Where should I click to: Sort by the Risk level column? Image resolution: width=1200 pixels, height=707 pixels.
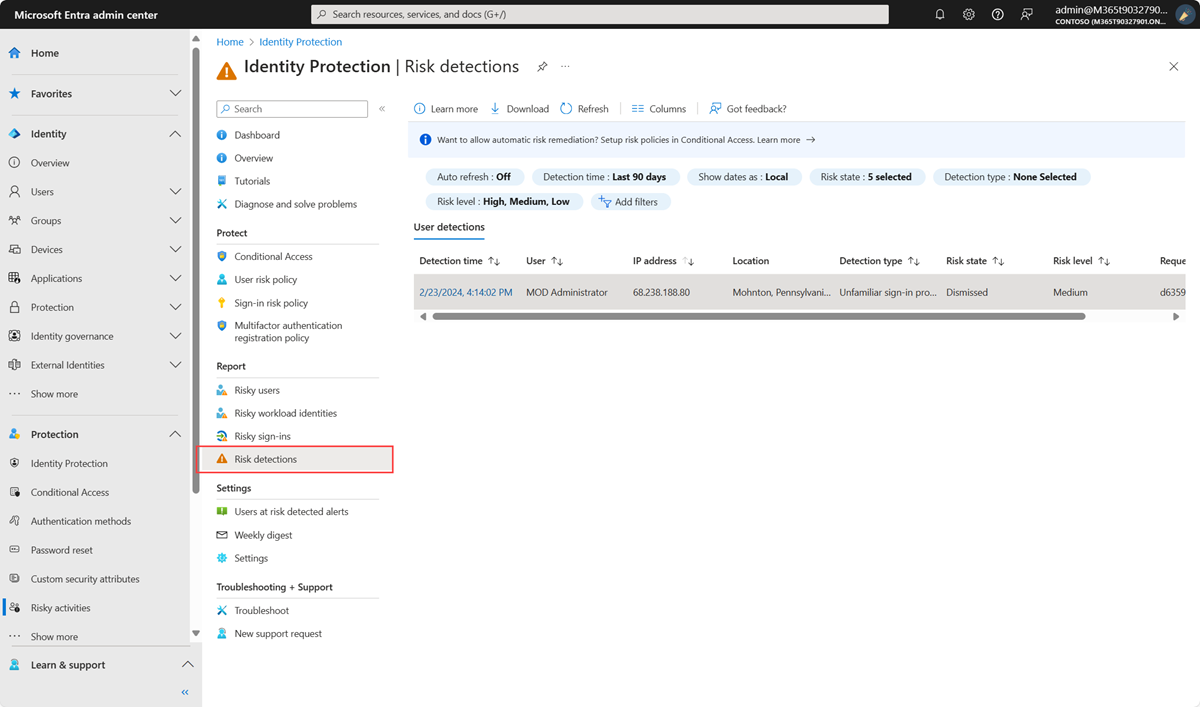1082,261
